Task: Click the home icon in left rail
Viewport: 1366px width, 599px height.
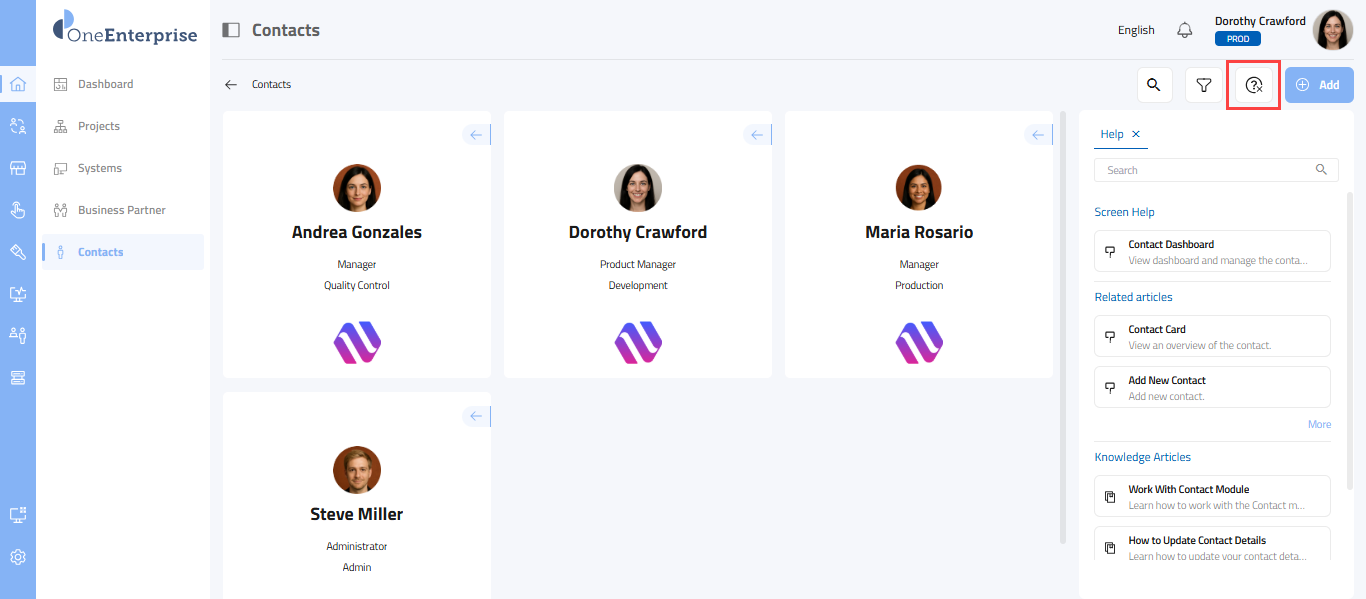Action: tap(18, 84)
